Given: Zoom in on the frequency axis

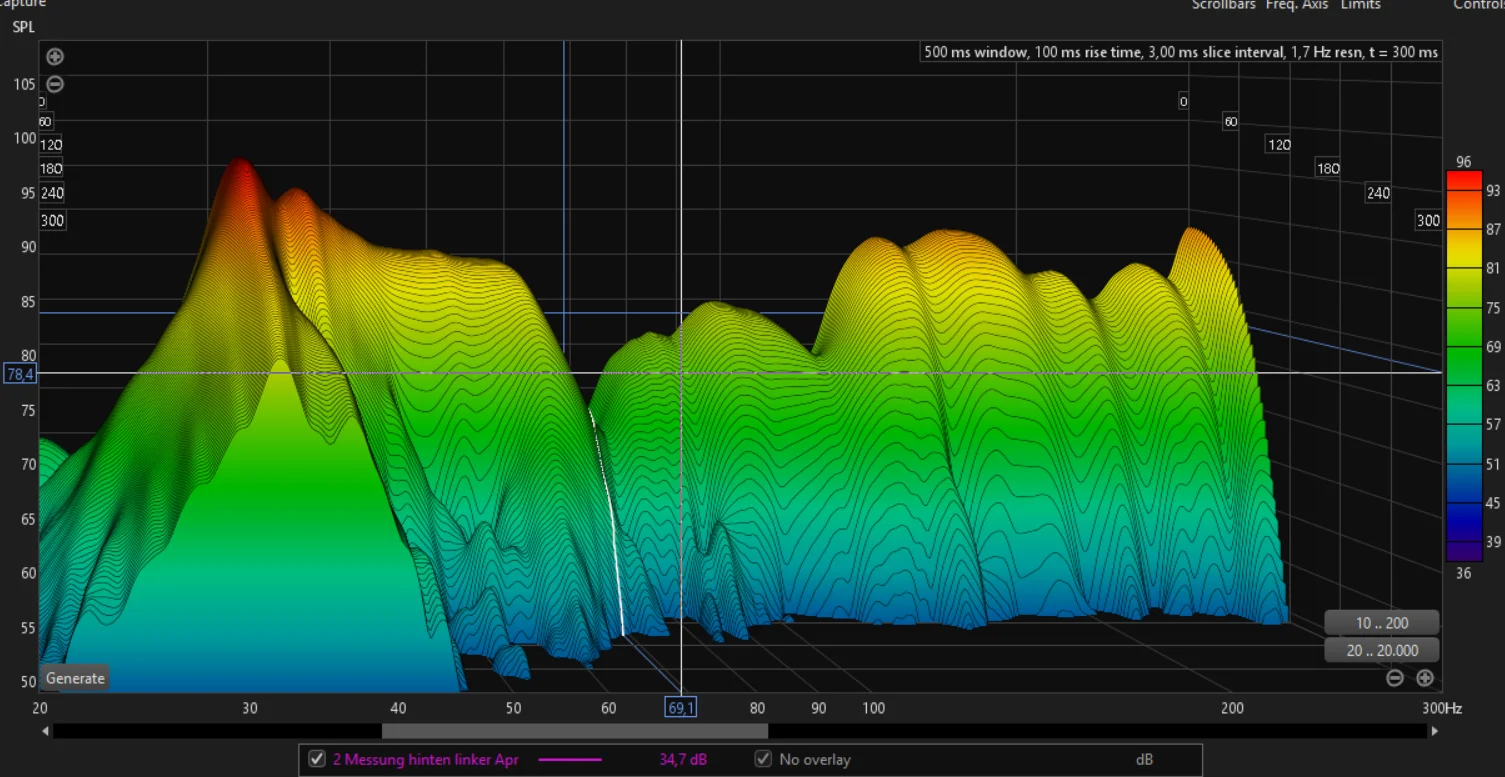Looking at the screenshot, I should click(x=1425, y=678).
